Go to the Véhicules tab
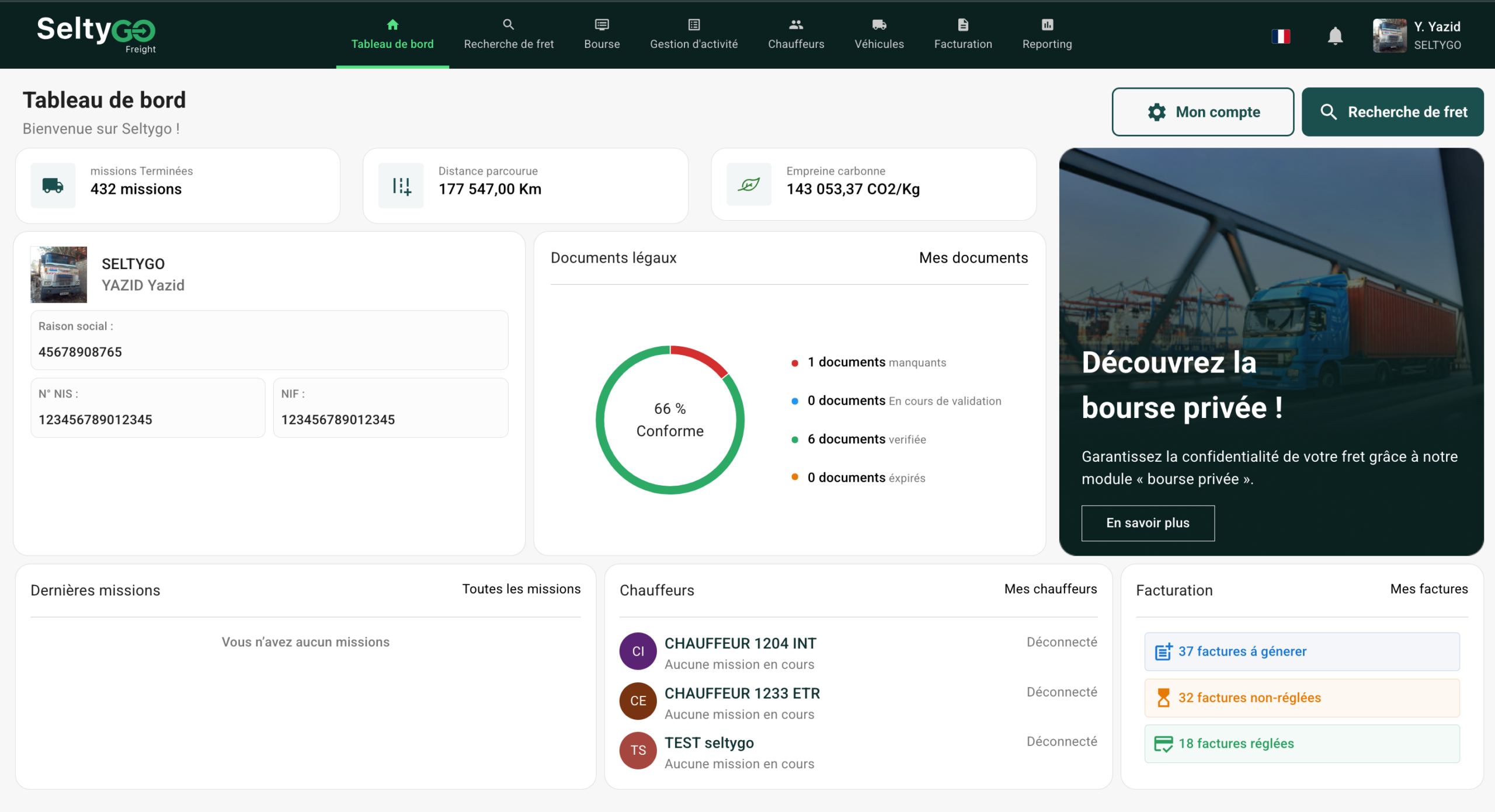1495x812 pixels. point(878,34)
